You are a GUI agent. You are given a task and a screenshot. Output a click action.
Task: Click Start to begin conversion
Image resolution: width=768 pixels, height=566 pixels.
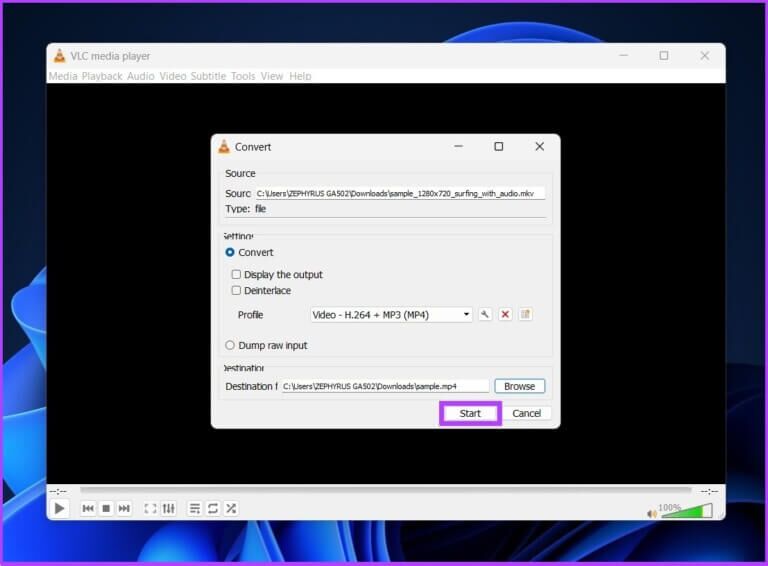(x=470, y=413)
